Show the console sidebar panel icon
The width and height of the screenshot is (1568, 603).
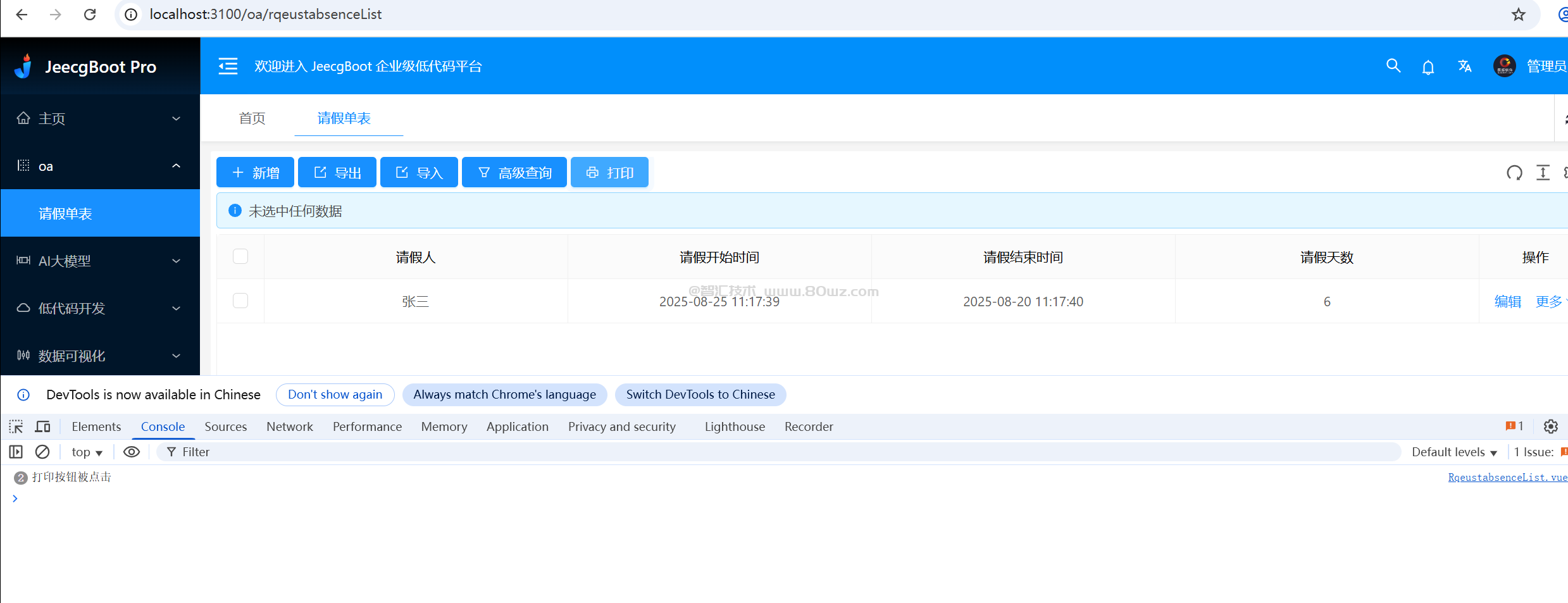pos(16,452)
